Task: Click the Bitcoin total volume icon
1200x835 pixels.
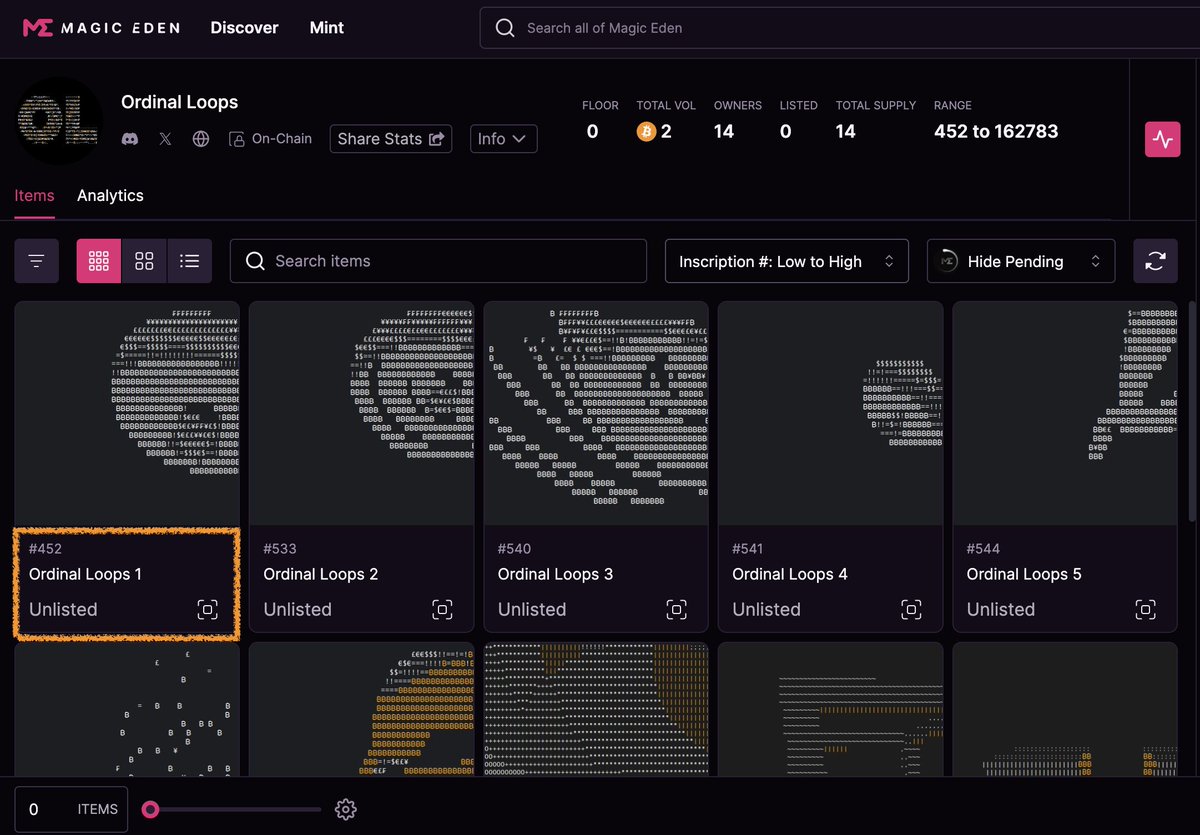Action: (646, 131)
